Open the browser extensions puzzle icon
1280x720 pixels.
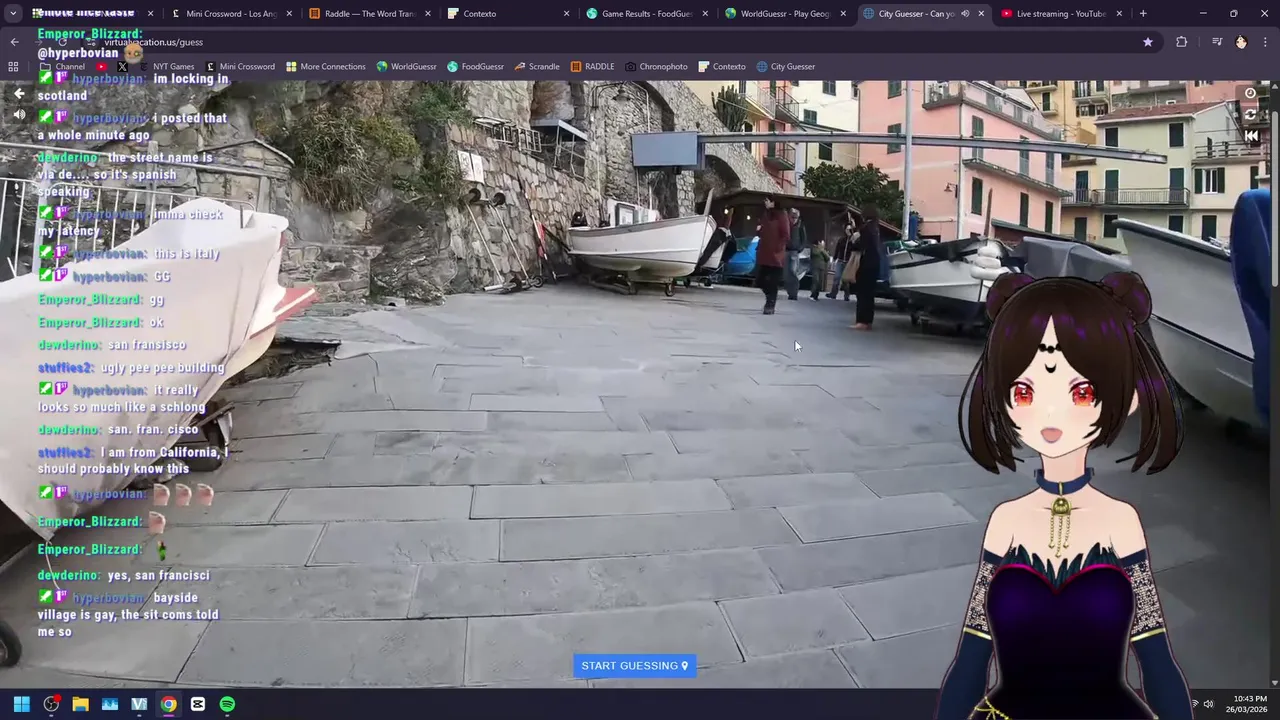tap(1182, 42)
